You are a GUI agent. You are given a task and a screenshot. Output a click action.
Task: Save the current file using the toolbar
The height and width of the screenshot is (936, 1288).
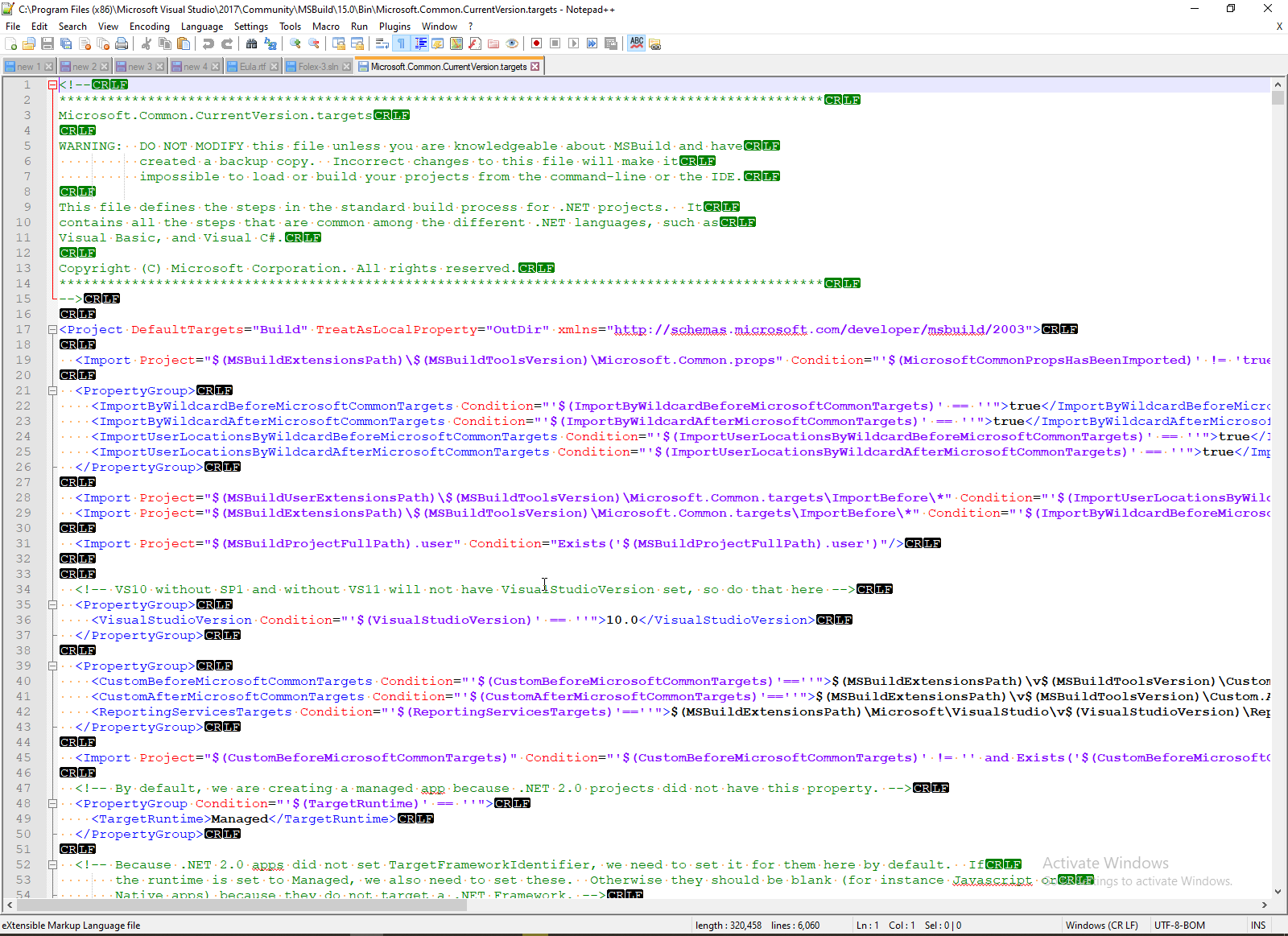[x=47, y=43]
